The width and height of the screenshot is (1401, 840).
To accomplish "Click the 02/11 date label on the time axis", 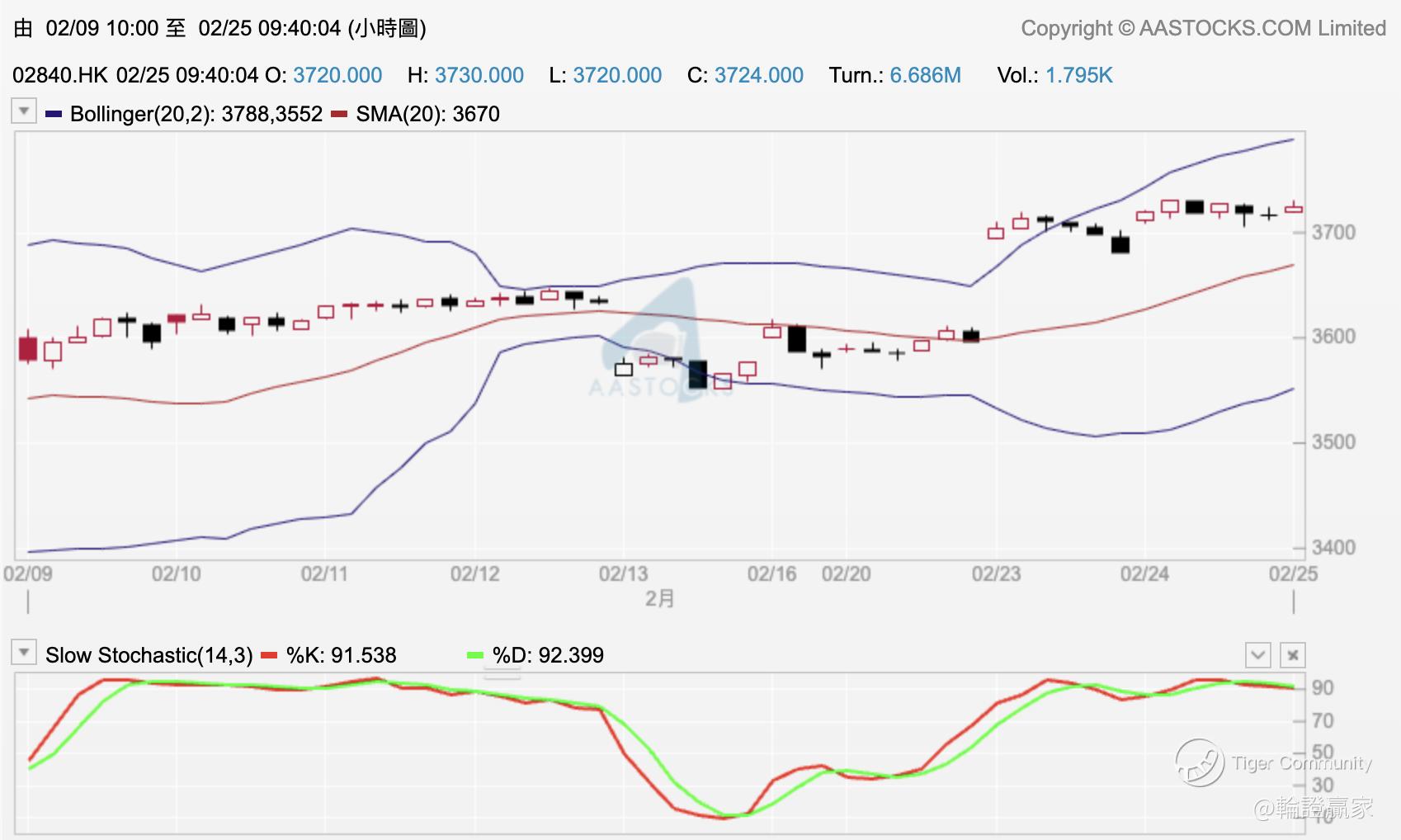I will tap(325, 573).
